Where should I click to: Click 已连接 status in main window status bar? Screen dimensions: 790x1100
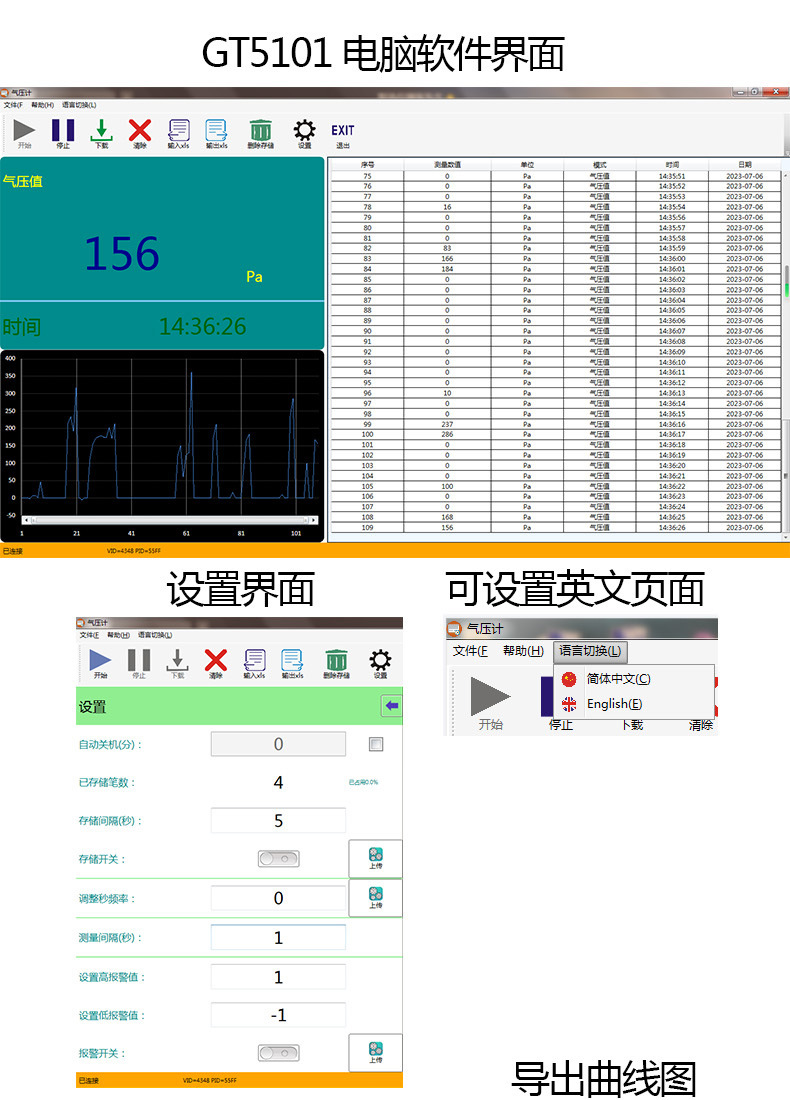(x=12, y=551)
